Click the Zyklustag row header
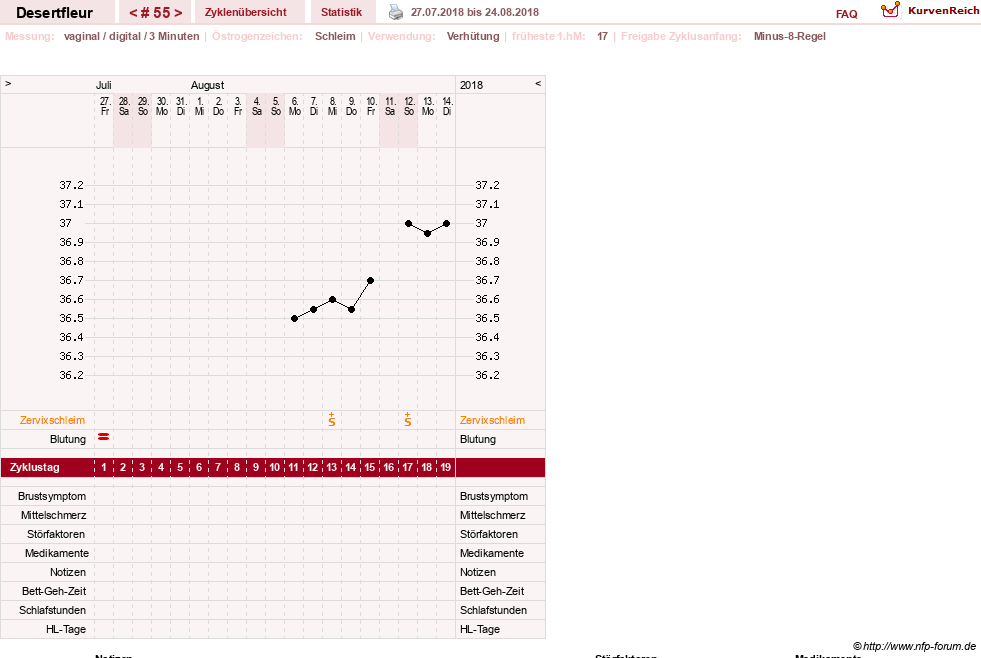 click(34, 467)
